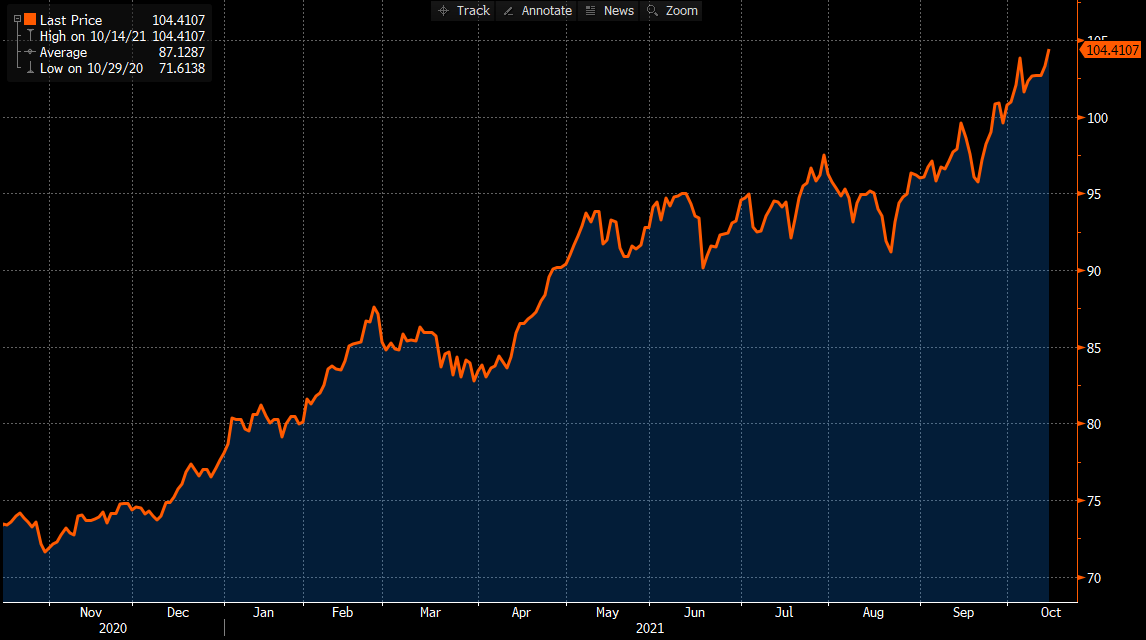
Task: Click the Zoom magnifier icon
Action: coord(653,10)
